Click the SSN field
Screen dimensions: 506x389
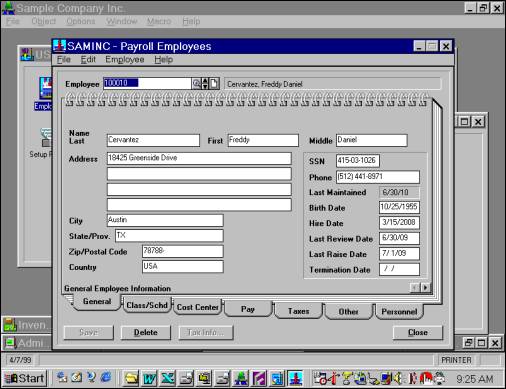click(358, 161)
